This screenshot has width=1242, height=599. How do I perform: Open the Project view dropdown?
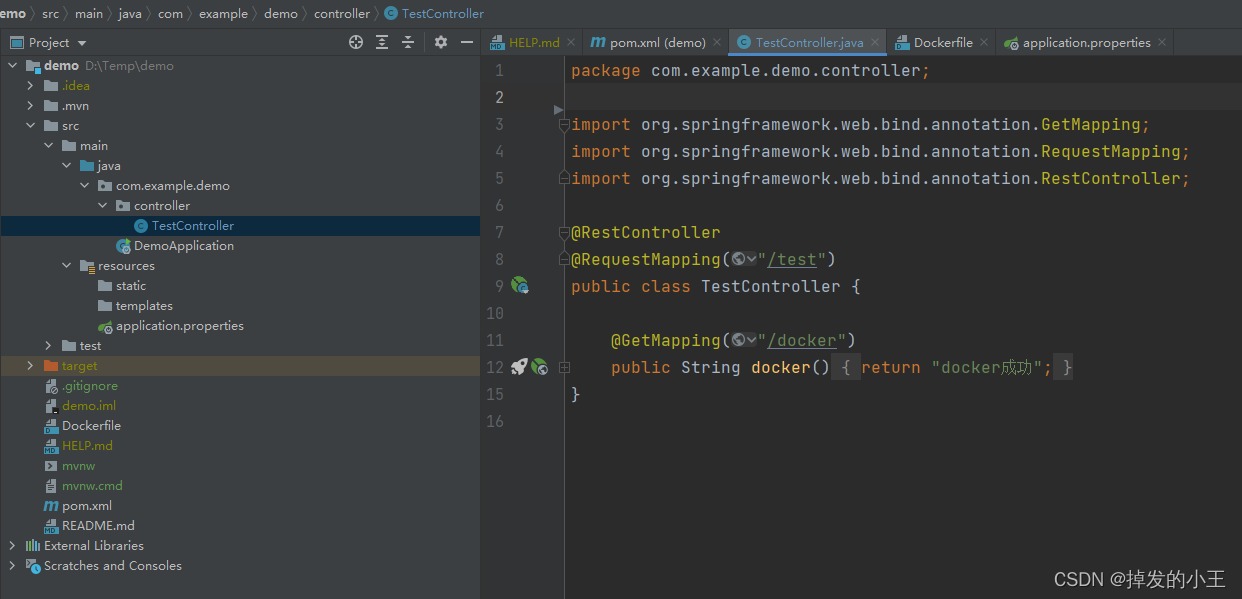[82, 43]
